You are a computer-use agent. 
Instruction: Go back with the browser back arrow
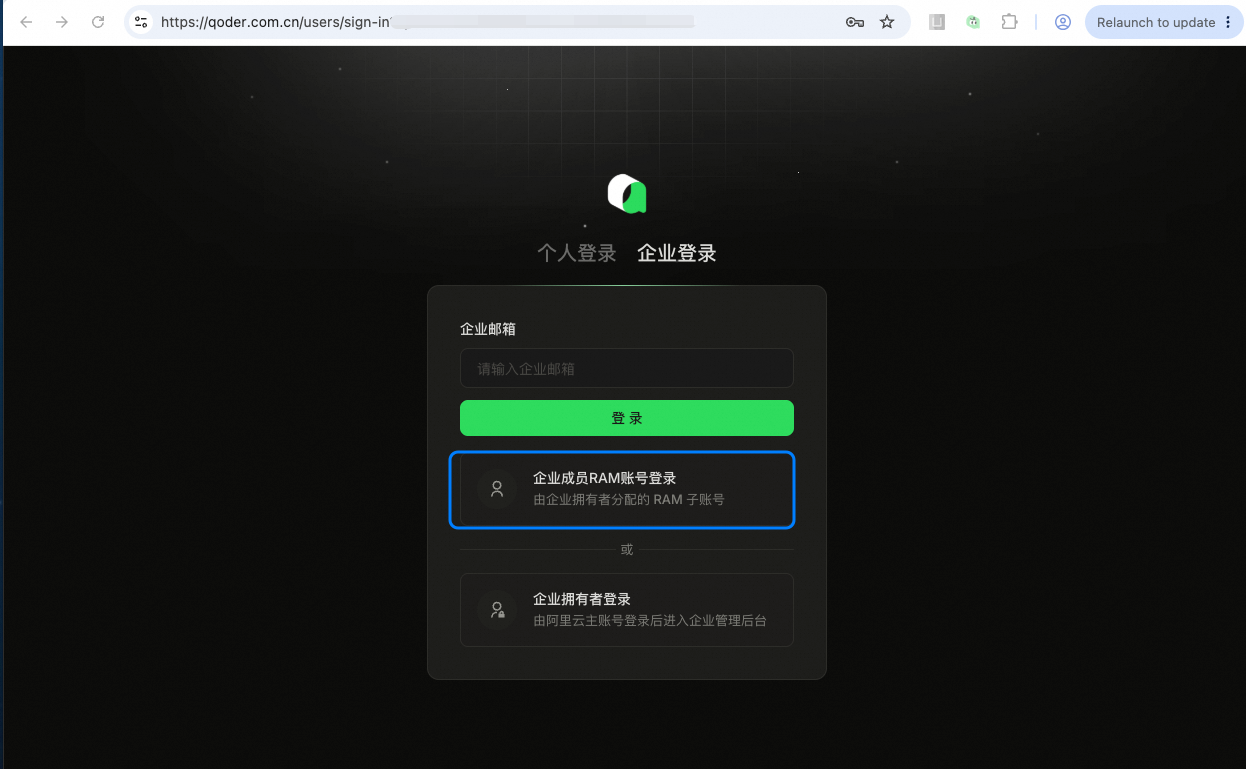click(27, 22)
